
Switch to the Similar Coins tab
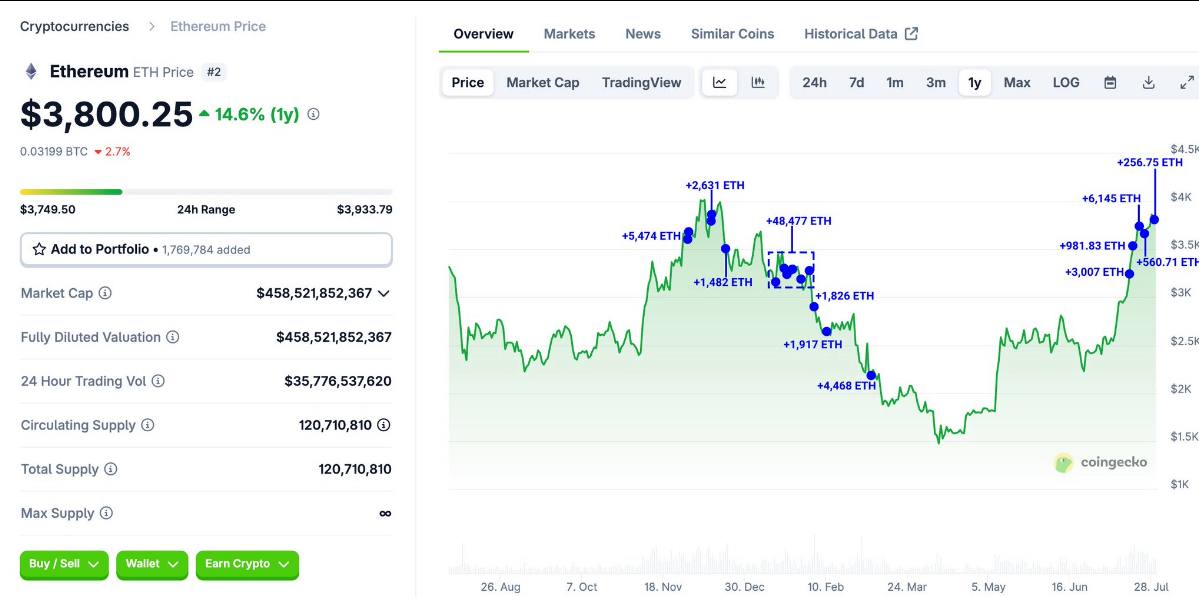pyautogui.click(x=733, y=34)
